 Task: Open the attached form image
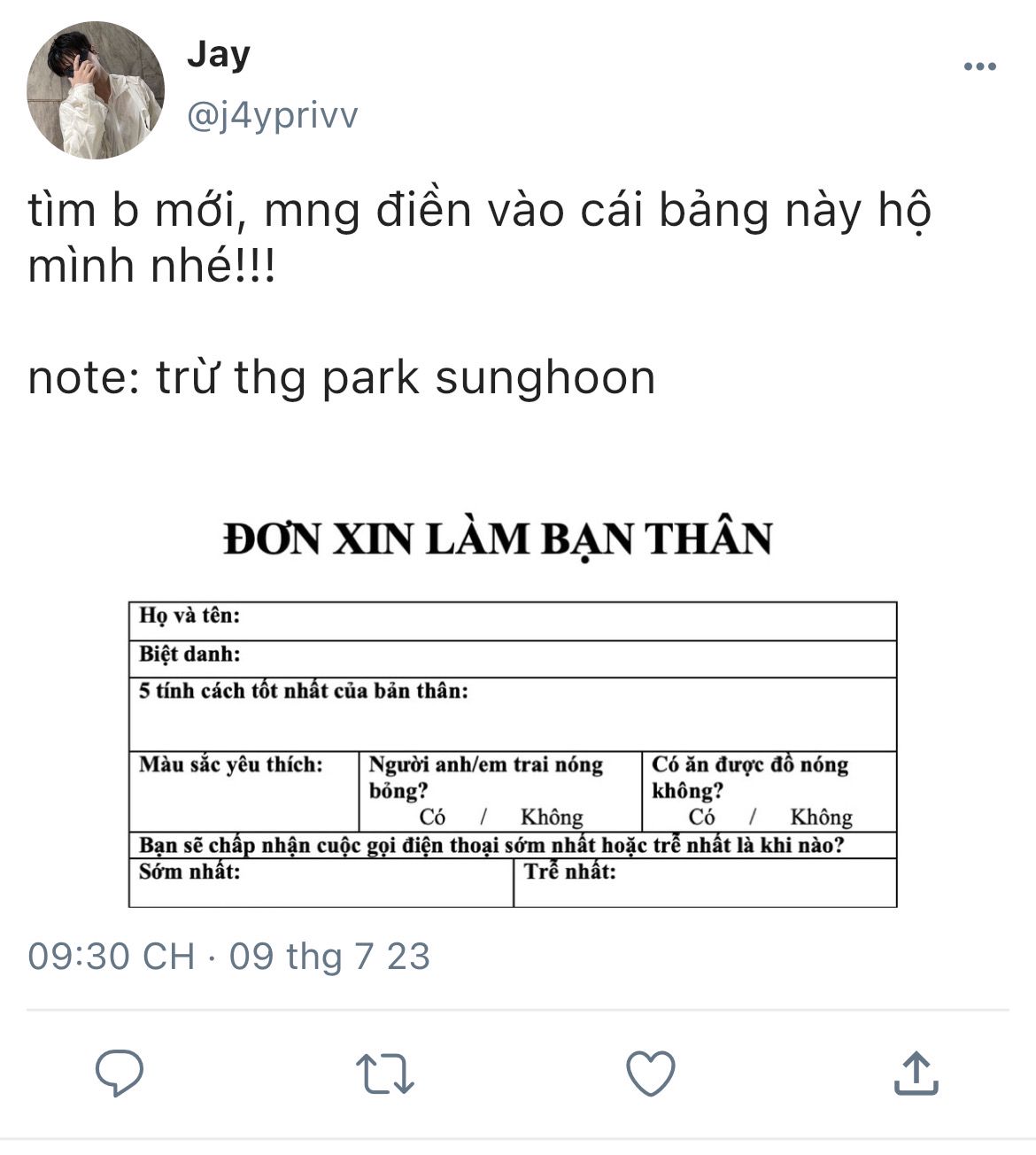(513, 709)
